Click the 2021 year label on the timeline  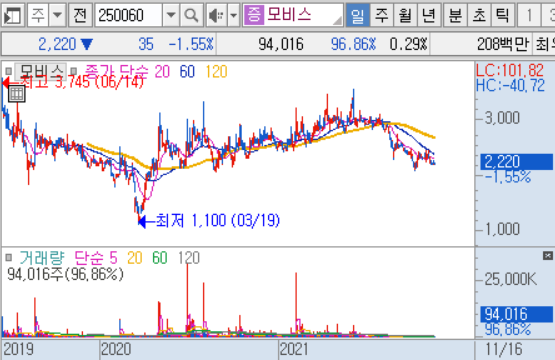[294, 349]
